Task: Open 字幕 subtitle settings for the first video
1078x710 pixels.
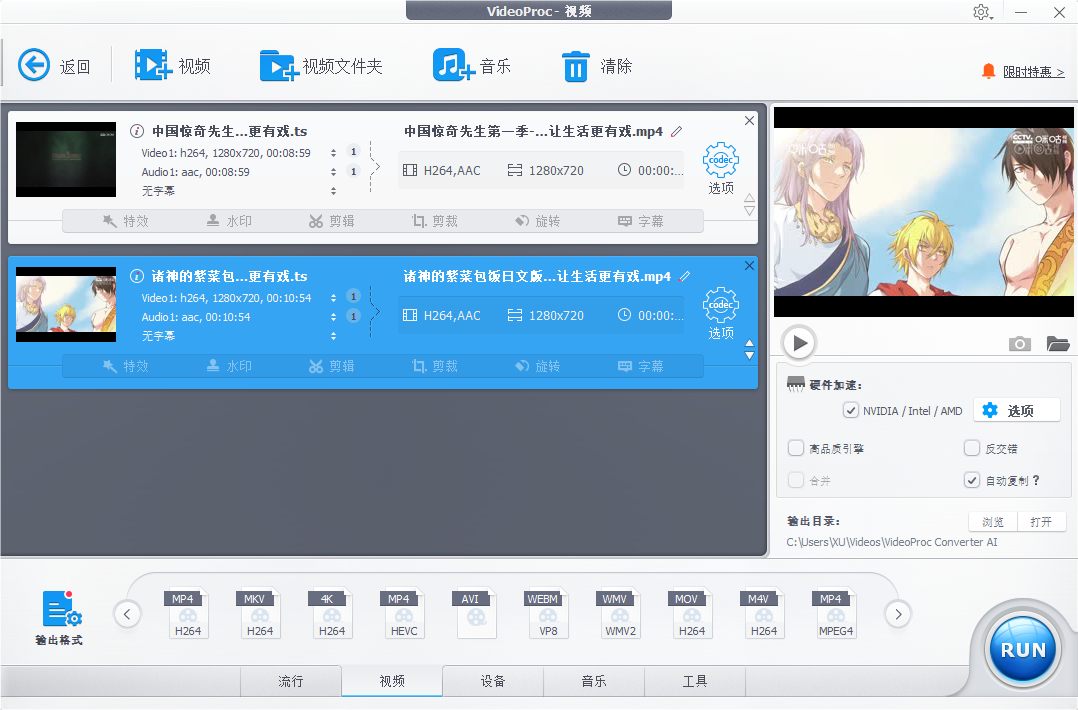Action: coord(645,221)
